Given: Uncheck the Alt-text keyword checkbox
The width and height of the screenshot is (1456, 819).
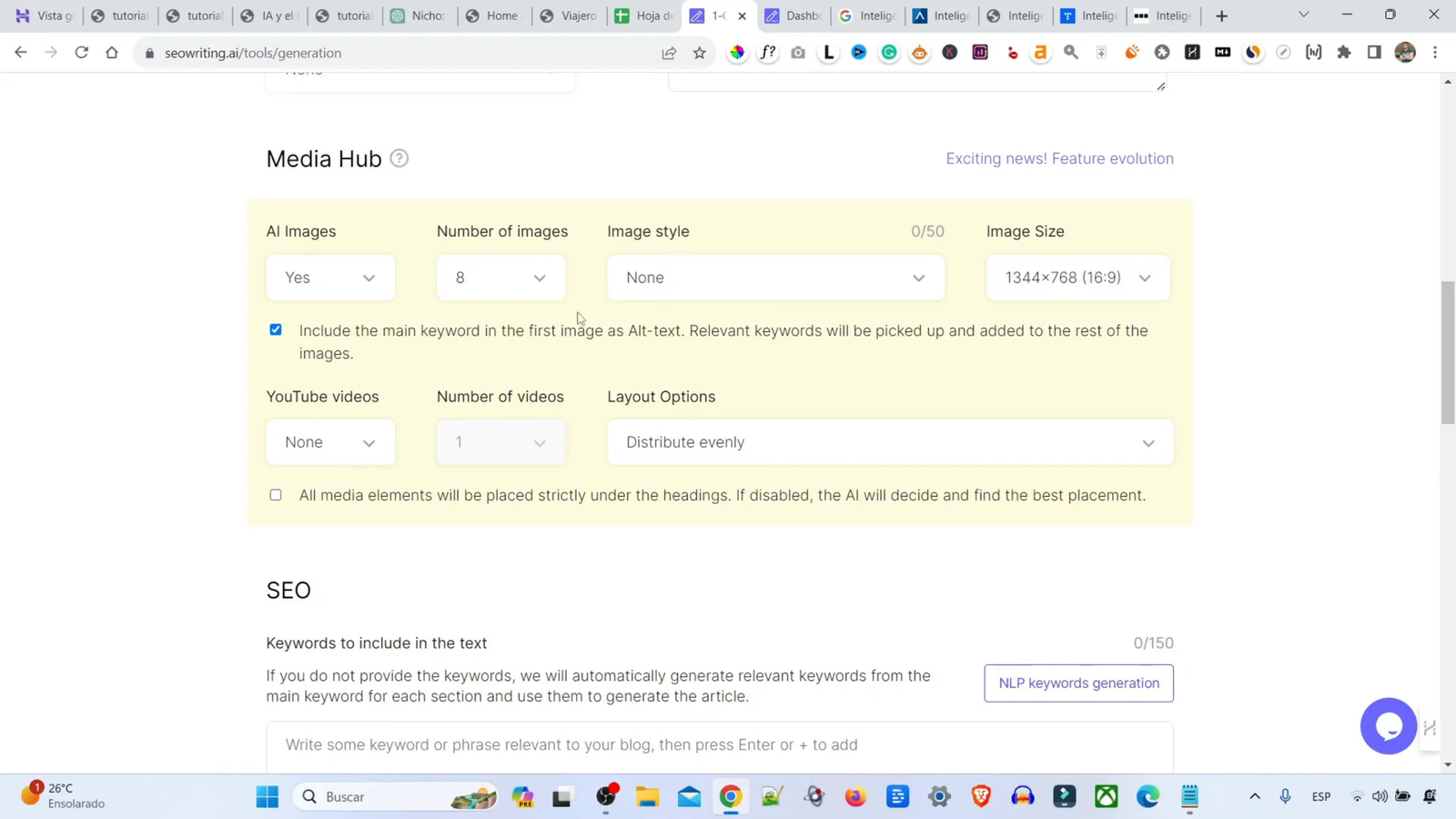Looking at the screenshot, I should 275,329.
